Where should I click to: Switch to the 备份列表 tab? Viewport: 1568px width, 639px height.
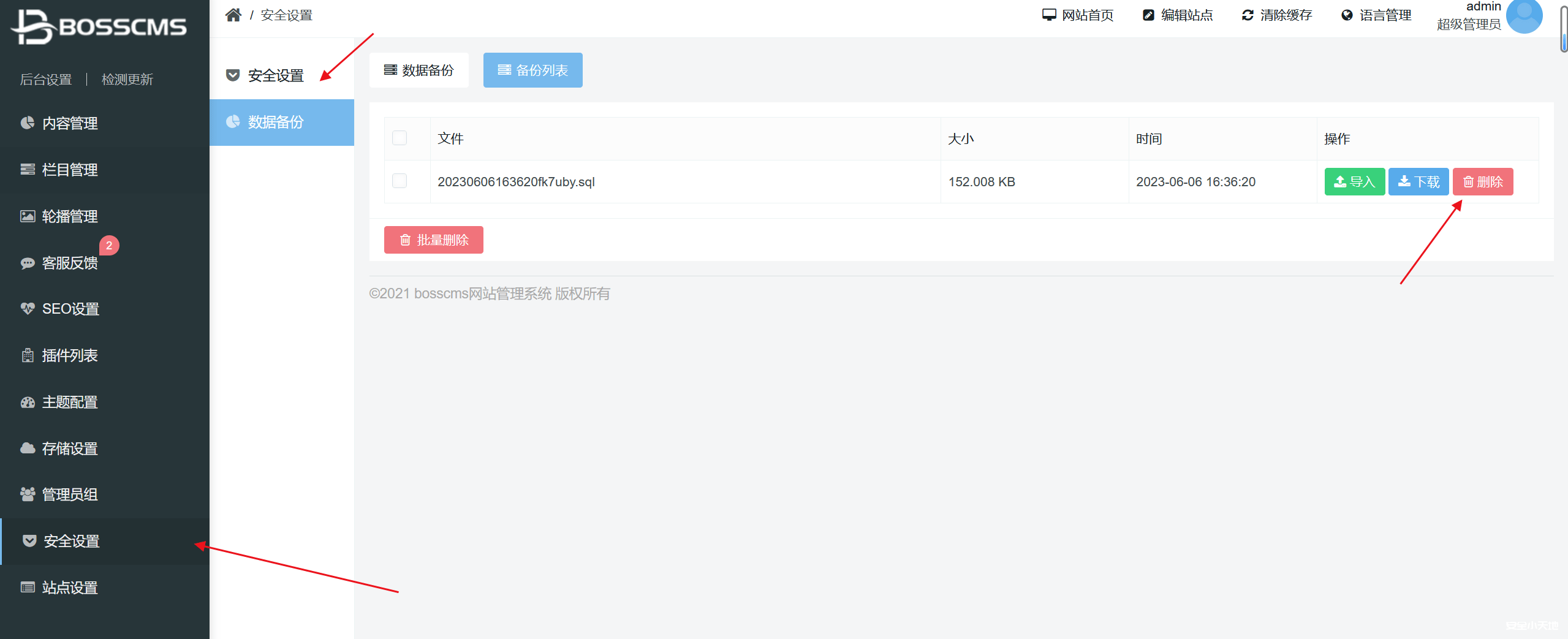click(x=533, y=70)
